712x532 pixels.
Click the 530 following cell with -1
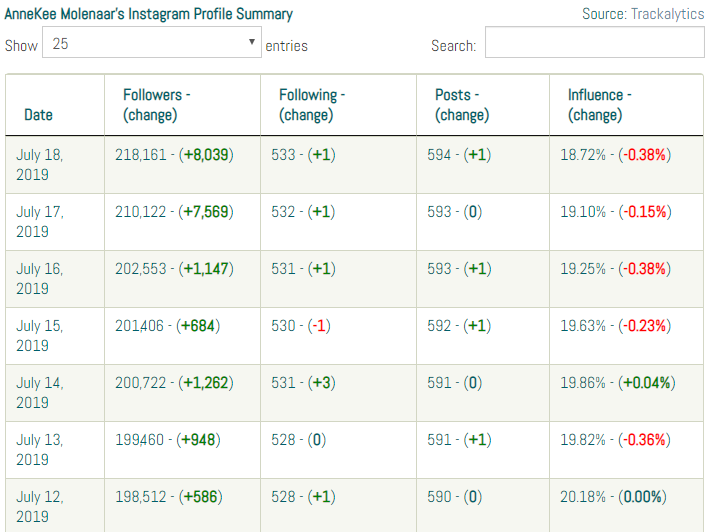tap(302, 326)
